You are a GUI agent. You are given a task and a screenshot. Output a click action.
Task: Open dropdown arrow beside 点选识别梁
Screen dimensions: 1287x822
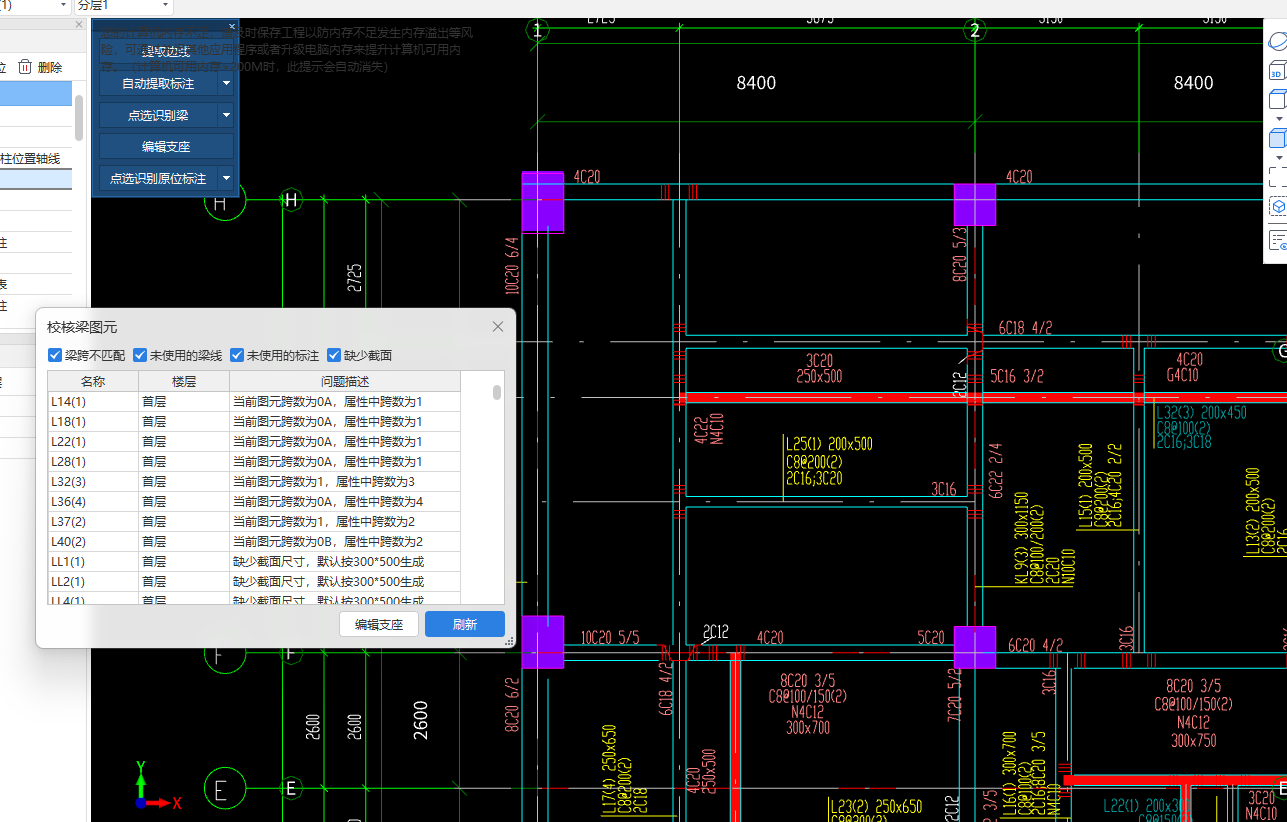point(227,115)
